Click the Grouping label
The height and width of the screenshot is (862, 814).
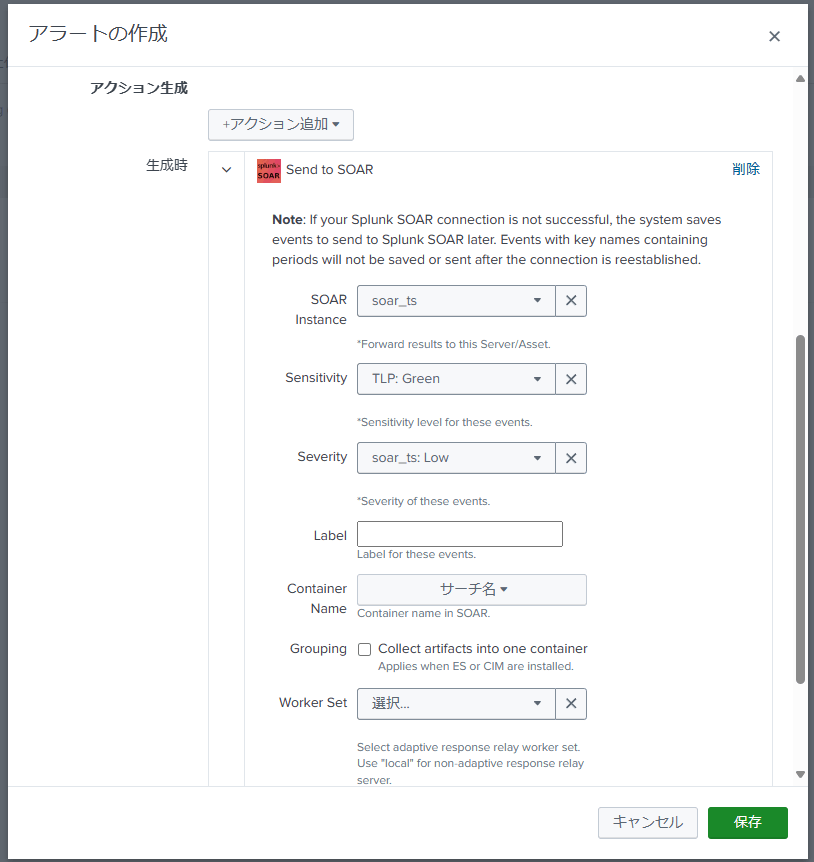click(x=318, y=649)
